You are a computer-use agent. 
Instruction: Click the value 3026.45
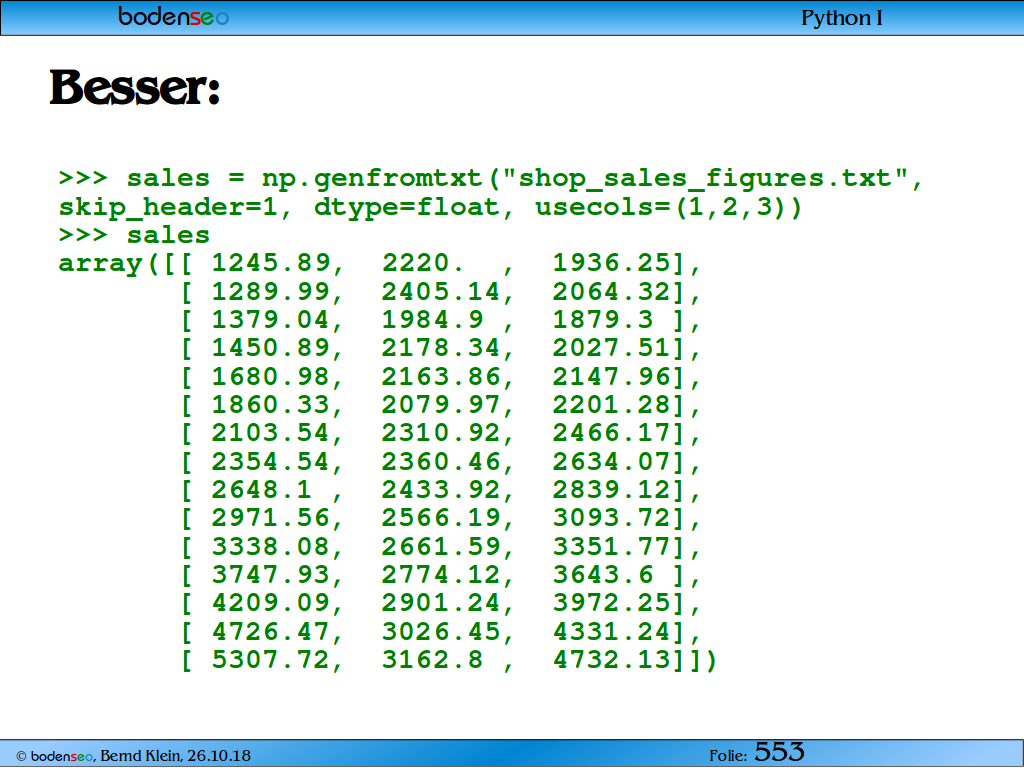click(441, 631)
